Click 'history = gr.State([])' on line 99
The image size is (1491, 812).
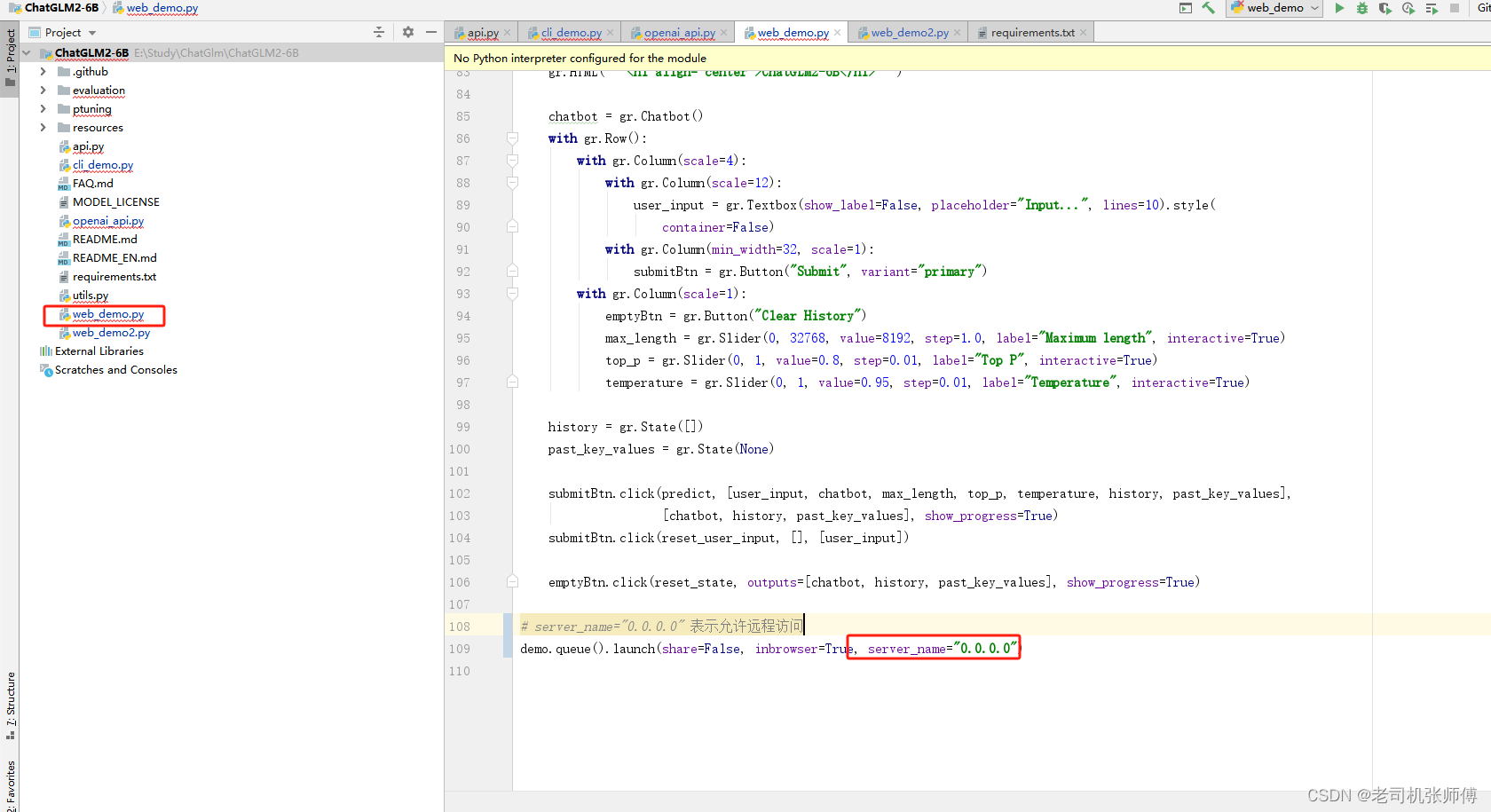626,427
